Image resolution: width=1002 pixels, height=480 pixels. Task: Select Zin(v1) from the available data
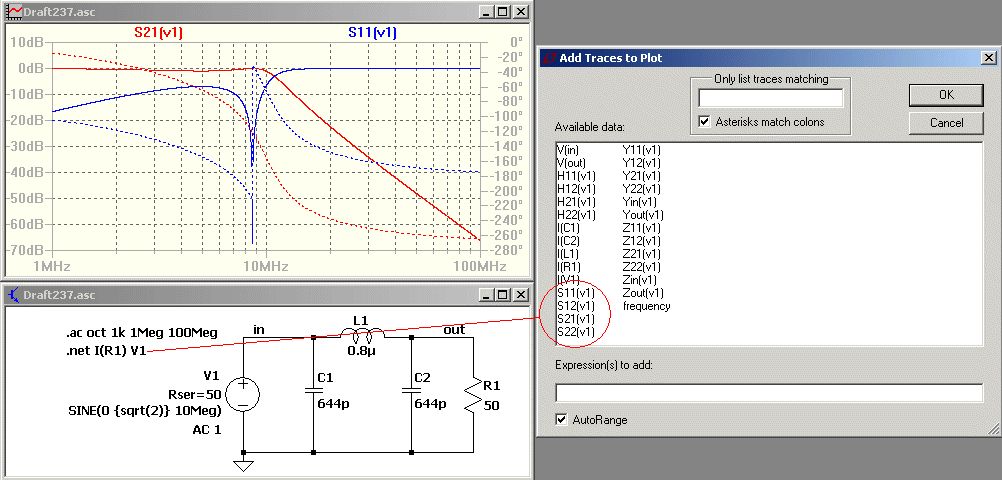(639, 280)
